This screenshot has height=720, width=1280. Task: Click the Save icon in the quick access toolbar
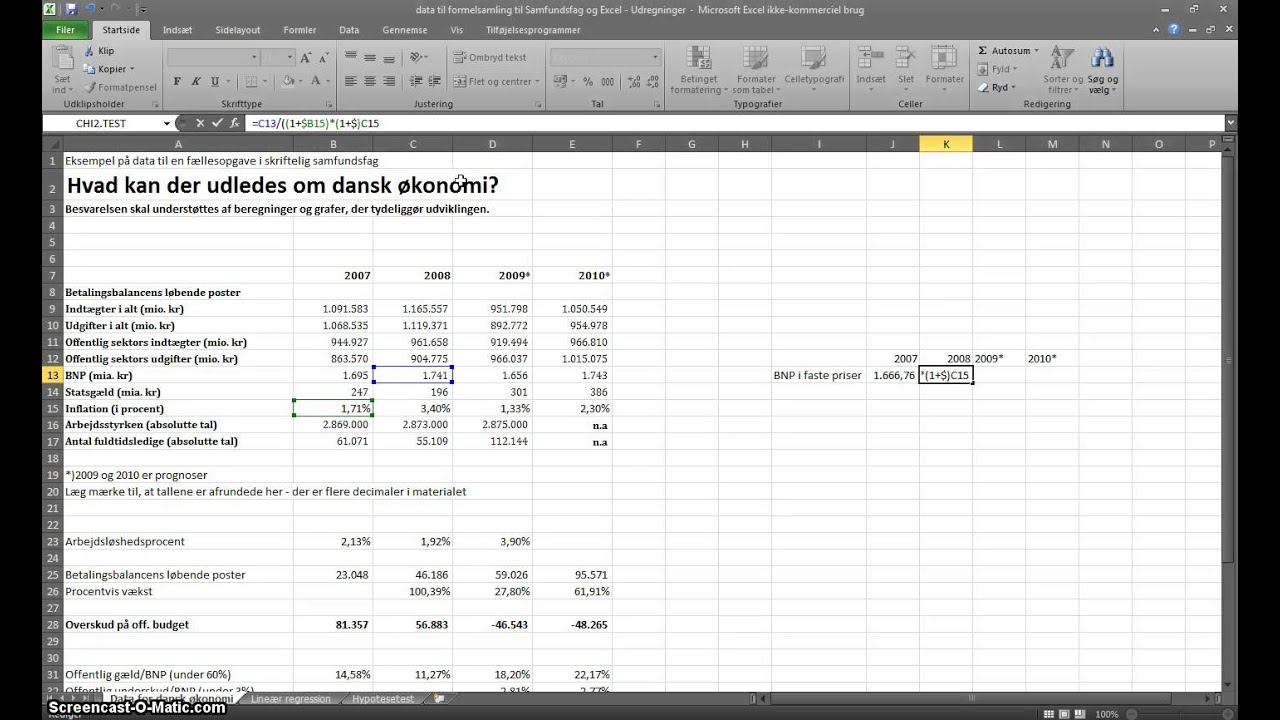coord(70,10)
